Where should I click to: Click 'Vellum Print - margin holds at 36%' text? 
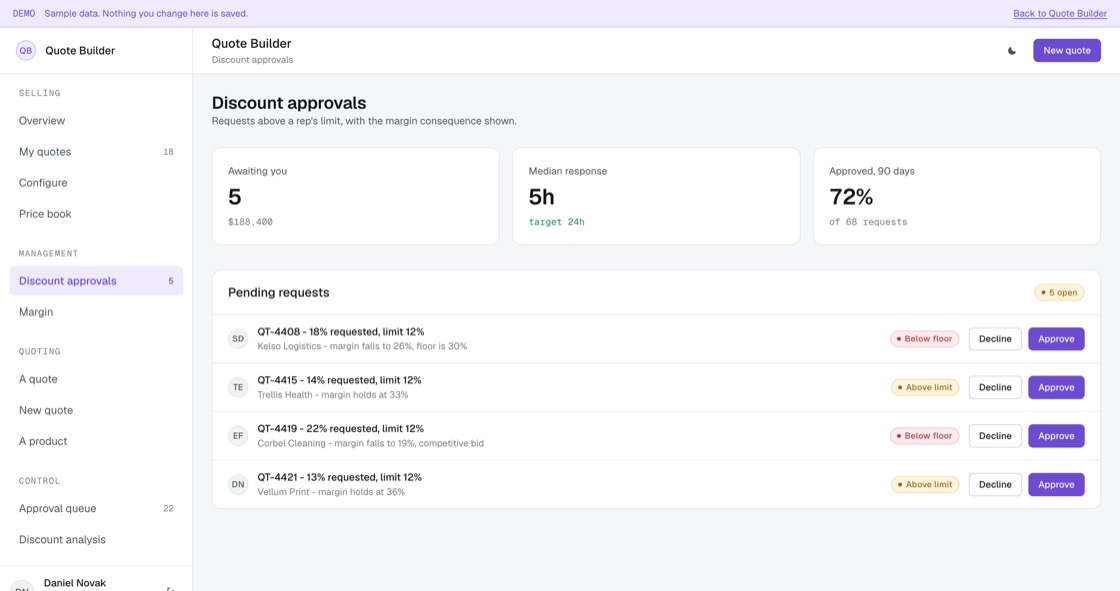331,492
